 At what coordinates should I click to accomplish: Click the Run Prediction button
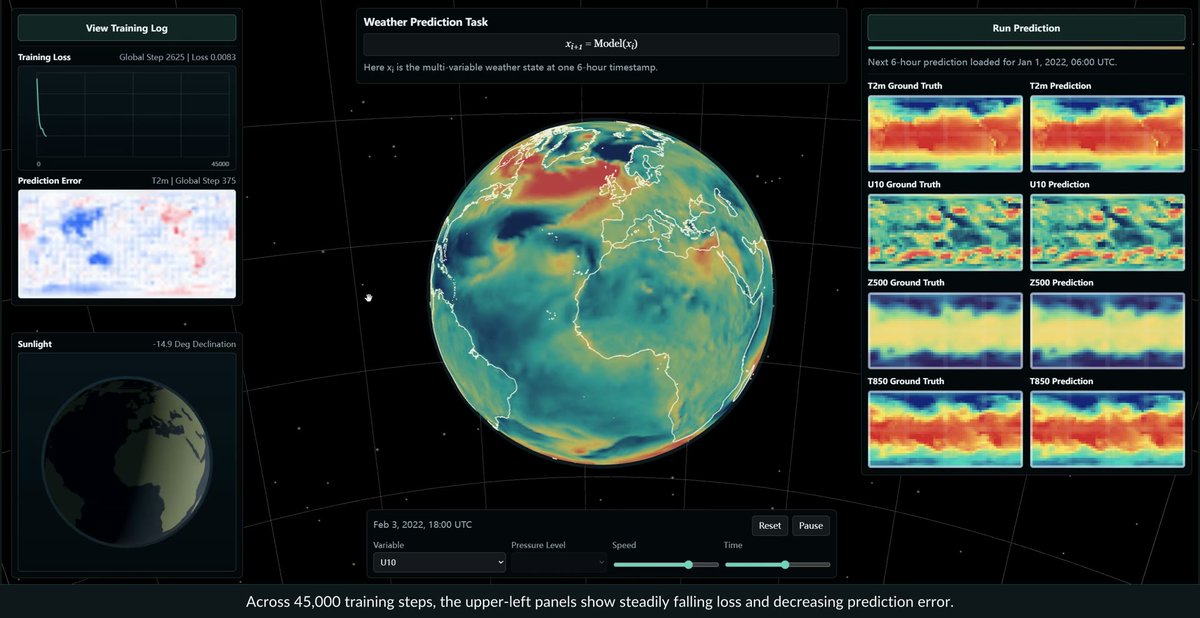1026,28
